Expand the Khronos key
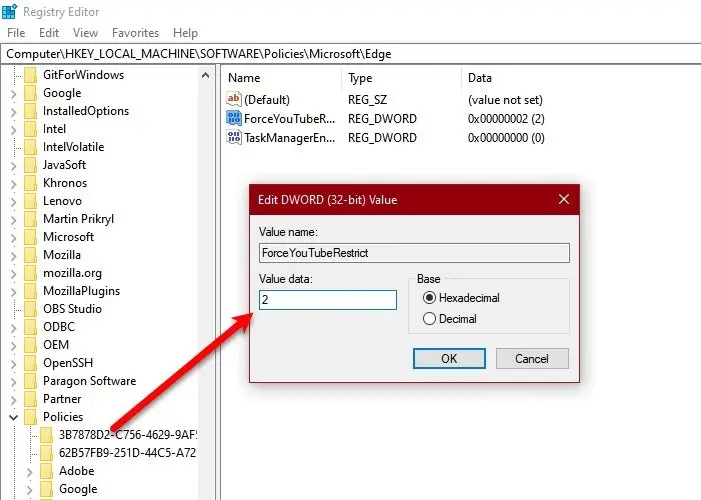Image resolution: width=701 pixels, height=500 pixels. coord(13,184)
